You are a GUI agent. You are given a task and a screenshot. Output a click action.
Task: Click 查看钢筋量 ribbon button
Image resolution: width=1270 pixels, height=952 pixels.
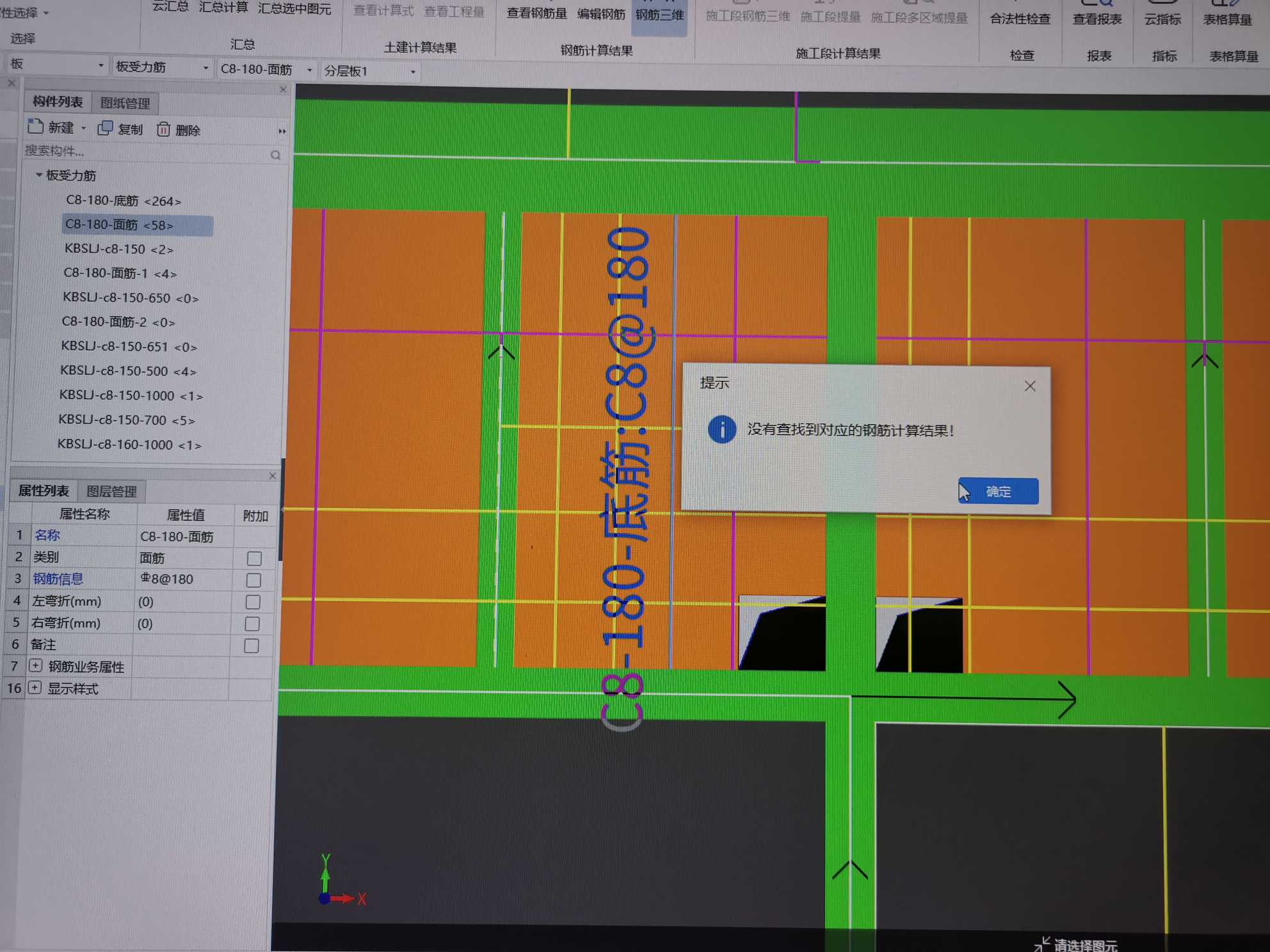[x=536, y=13]
